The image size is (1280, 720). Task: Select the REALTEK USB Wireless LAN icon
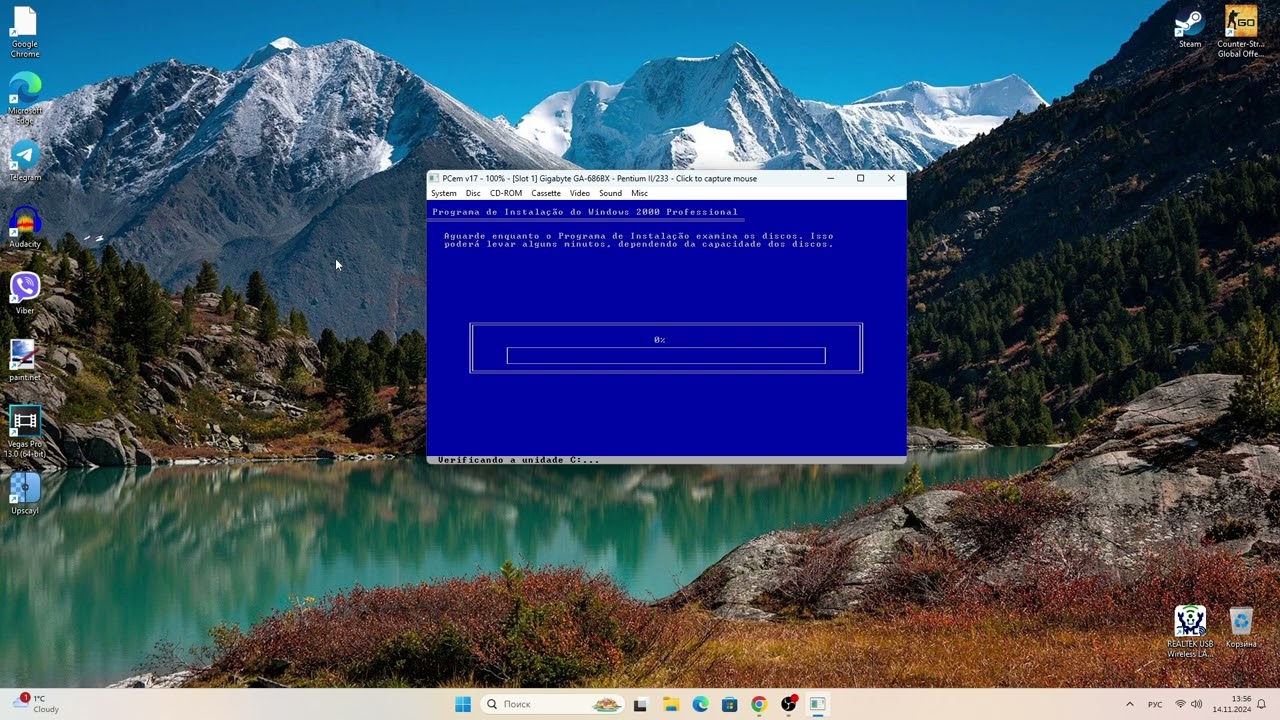click(1190, 632)
